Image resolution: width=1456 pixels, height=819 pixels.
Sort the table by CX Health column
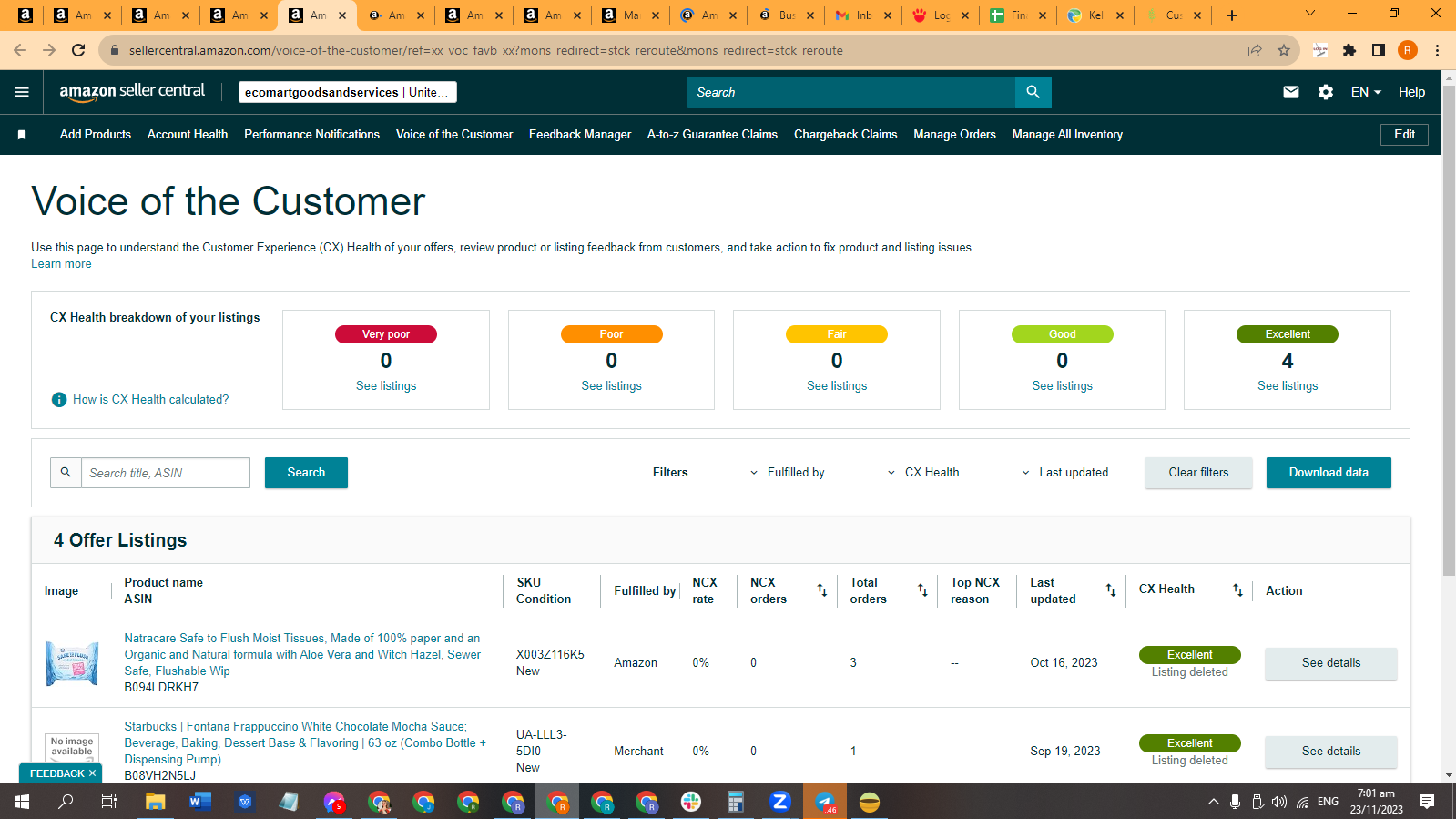click(1237, 590)
